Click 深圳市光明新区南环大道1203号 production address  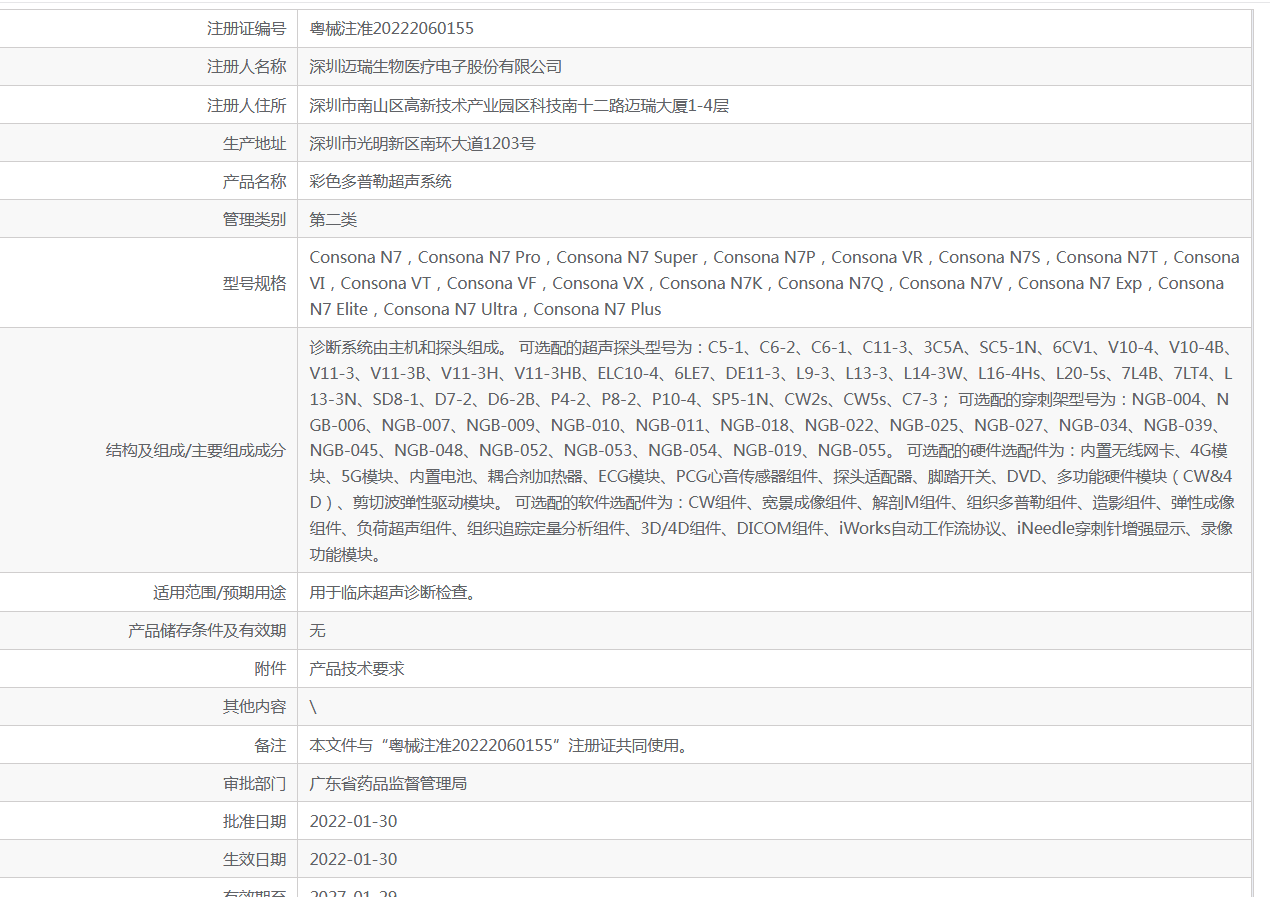coord(423,143)
